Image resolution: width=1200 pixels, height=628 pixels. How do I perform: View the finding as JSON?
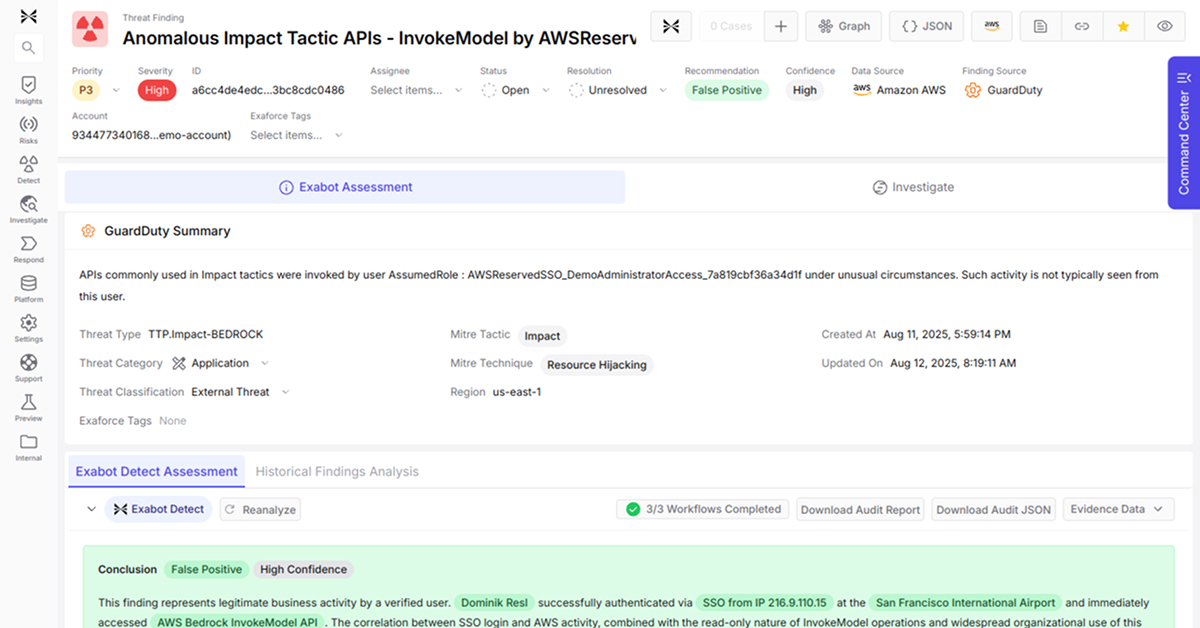[x=927, y=26]
